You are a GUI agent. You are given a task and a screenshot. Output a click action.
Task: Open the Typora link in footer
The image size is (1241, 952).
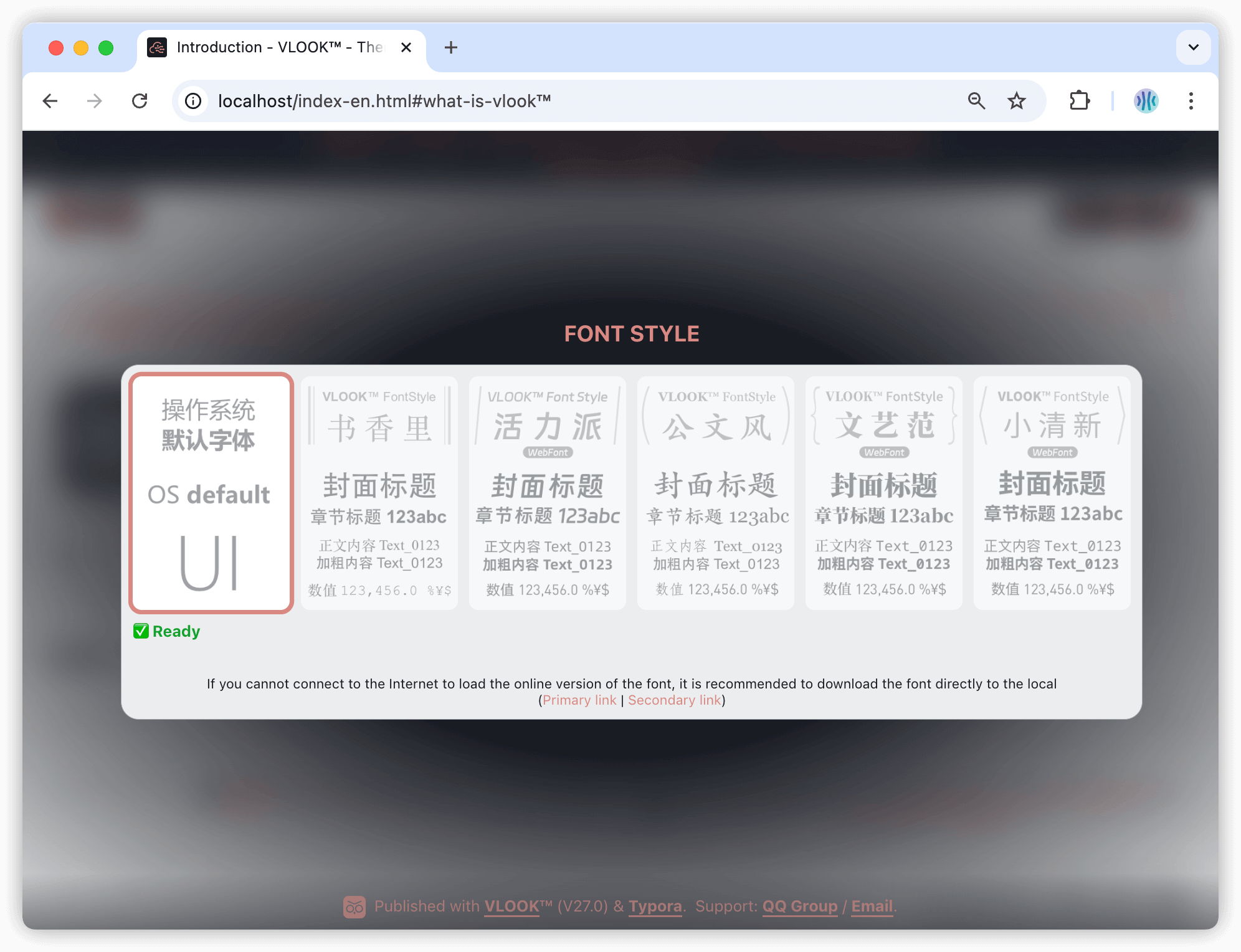tap(655, 906)
